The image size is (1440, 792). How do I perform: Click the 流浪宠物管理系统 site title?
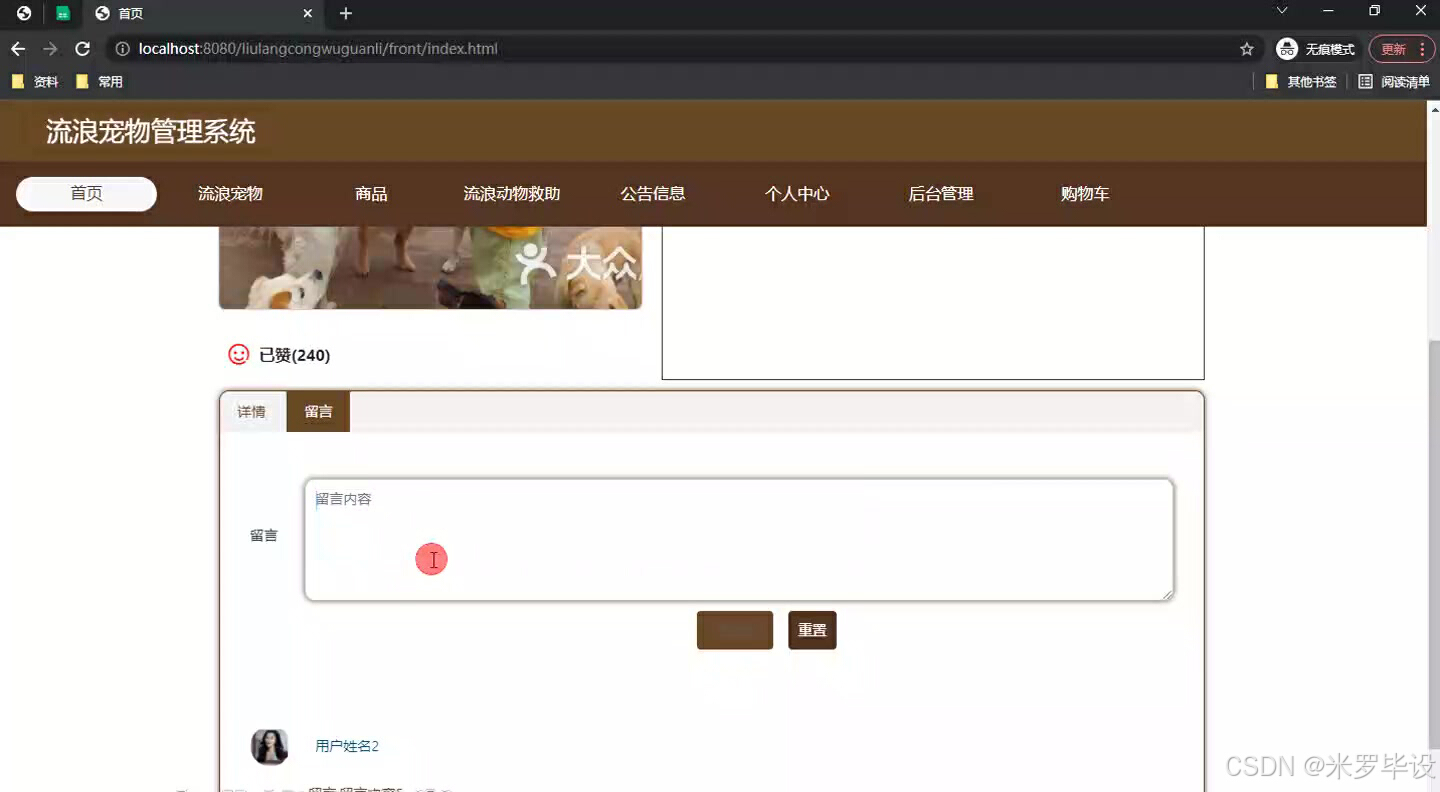click(x=151, y=132)
